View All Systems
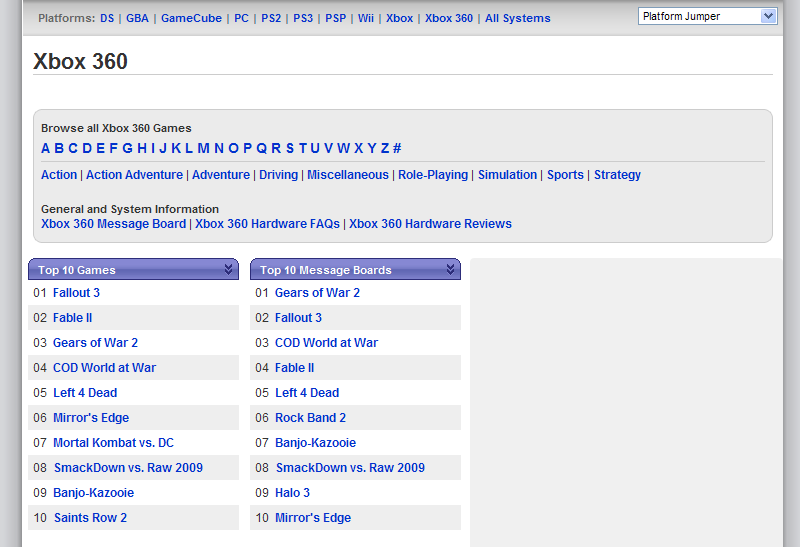The height and width of the screenshot is (547, 800). [x=518, y=18]
